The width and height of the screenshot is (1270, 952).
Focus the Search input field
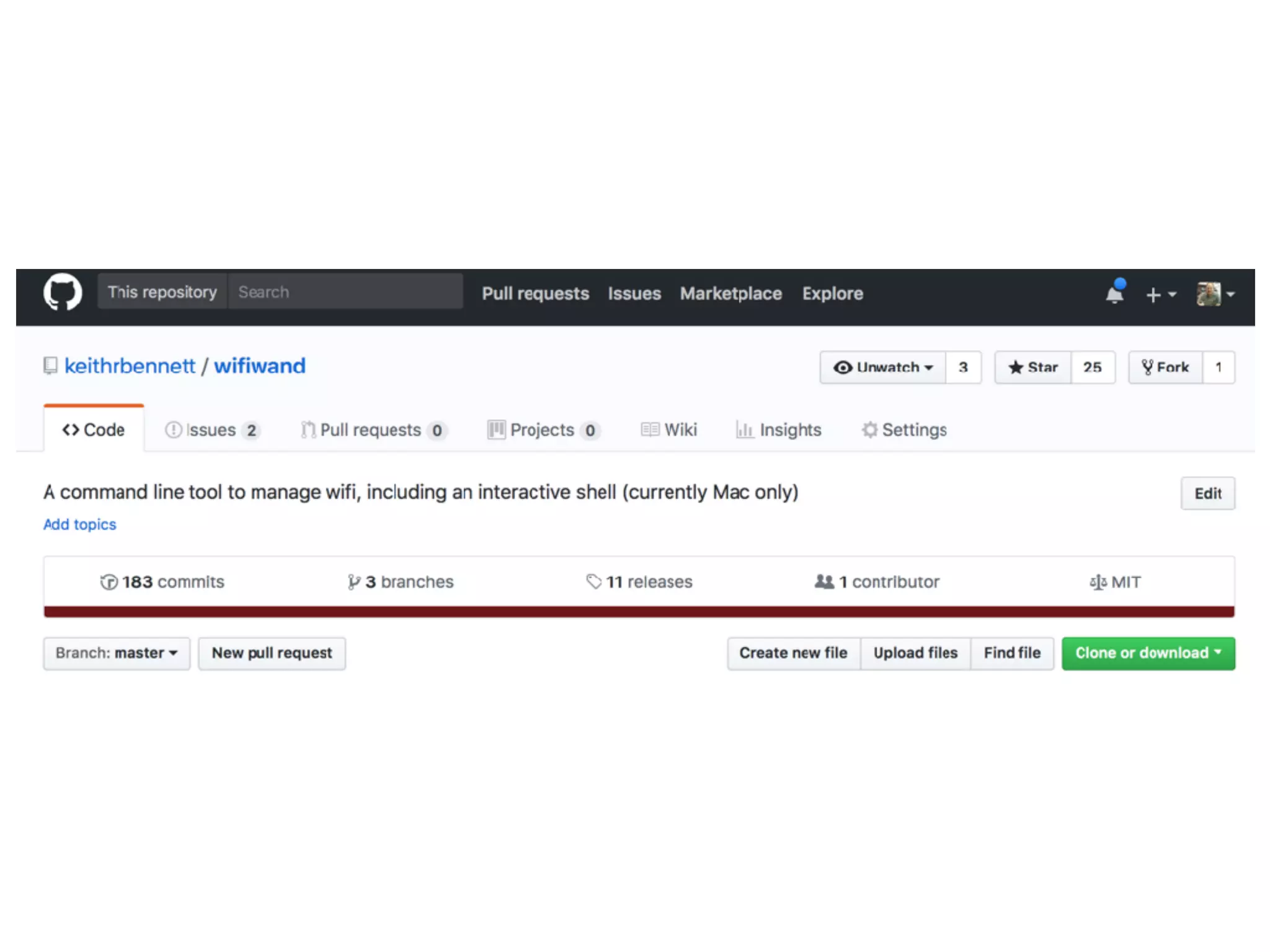click(345, 292)
